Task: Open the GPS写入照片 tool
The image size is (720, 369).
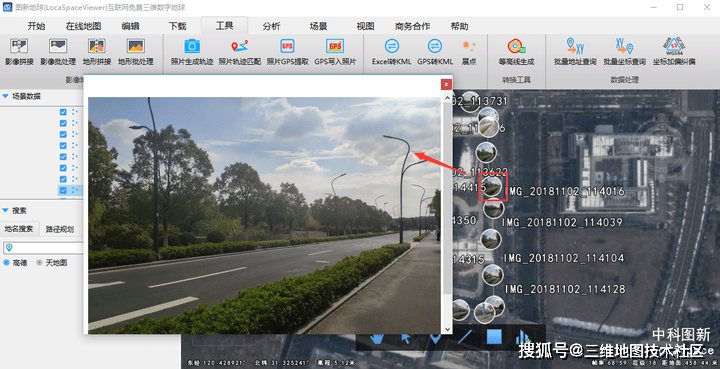Action: point(335,51)
